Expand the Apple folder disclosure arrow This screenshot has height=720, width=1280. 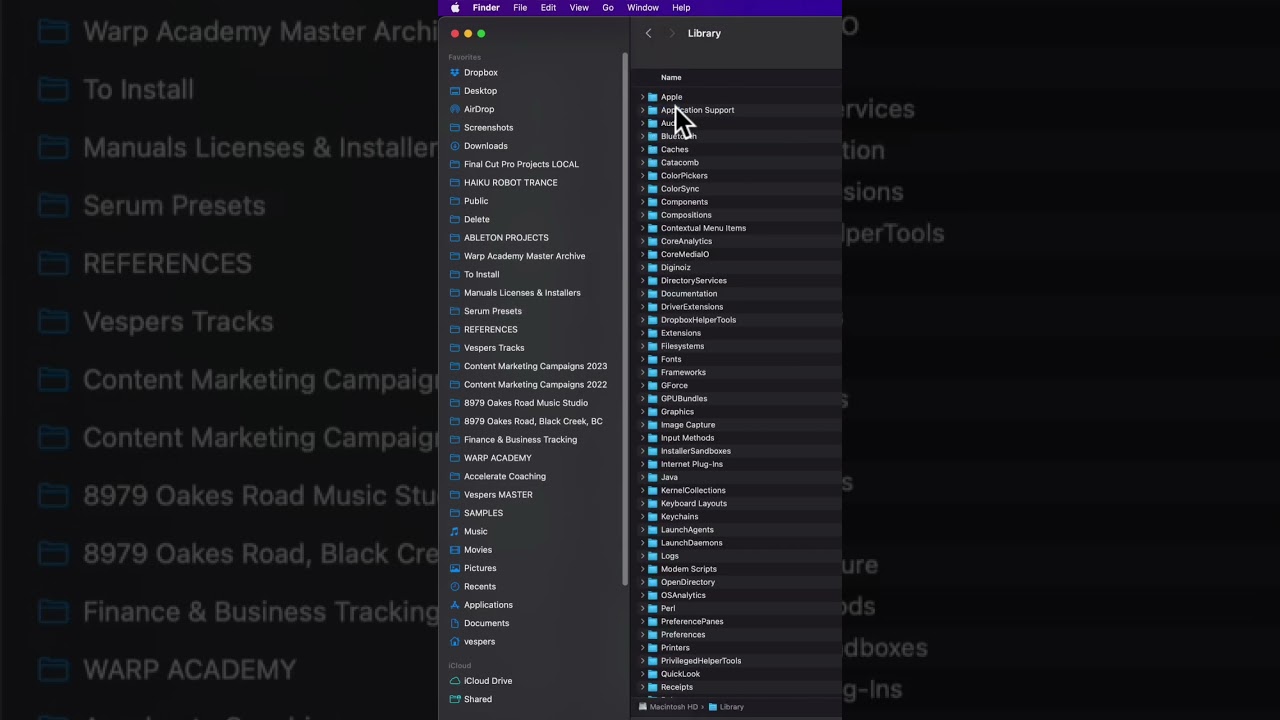(x=642, y=97)
